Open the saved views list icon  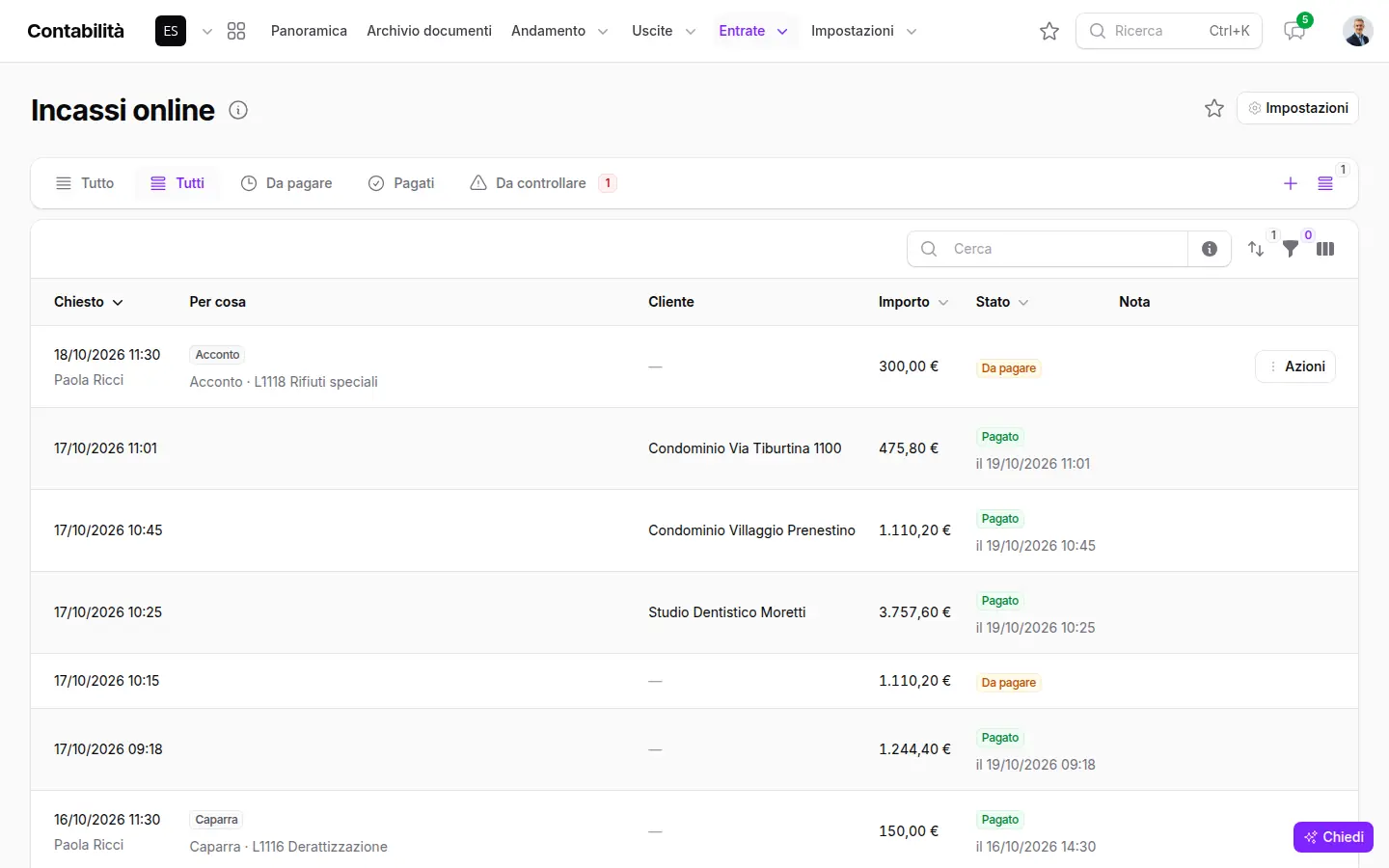[1325, 183]
